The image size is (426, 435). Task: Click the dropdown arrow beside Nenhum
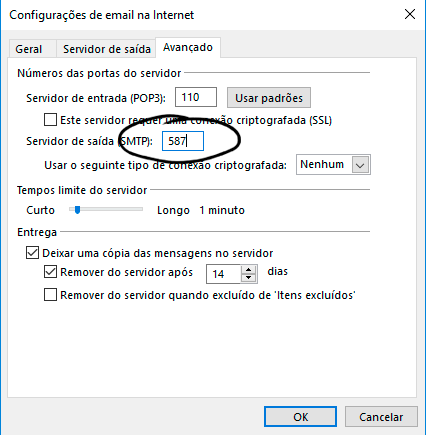(360, 165)
